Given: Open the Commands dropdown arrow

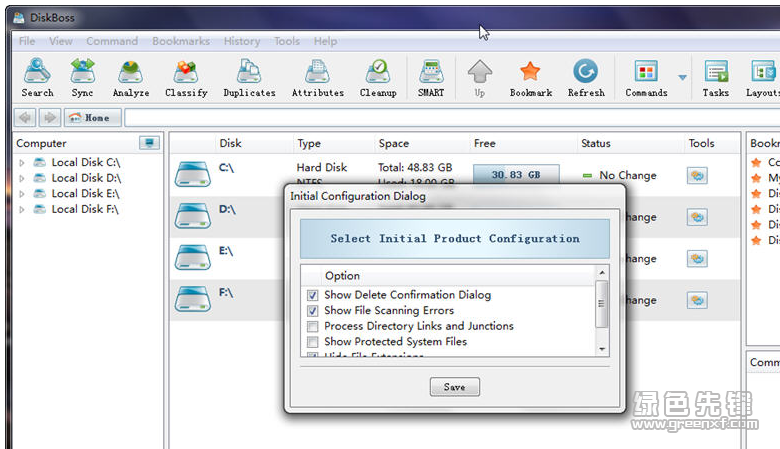Looking at the screenshot, I should [x=682, y=78].
